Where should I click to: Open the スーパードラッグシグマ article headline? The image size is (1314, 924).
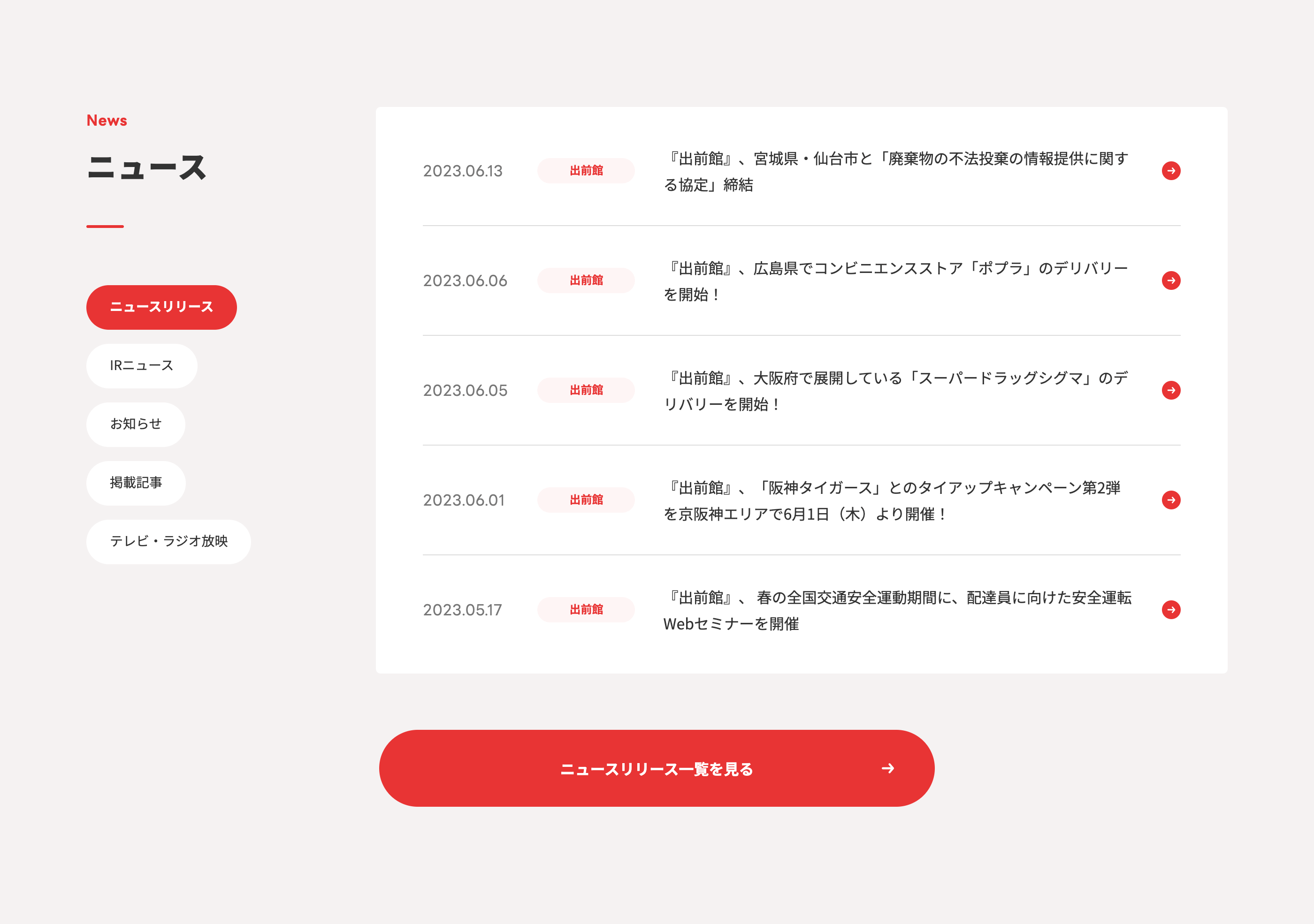tap(896, 391)
